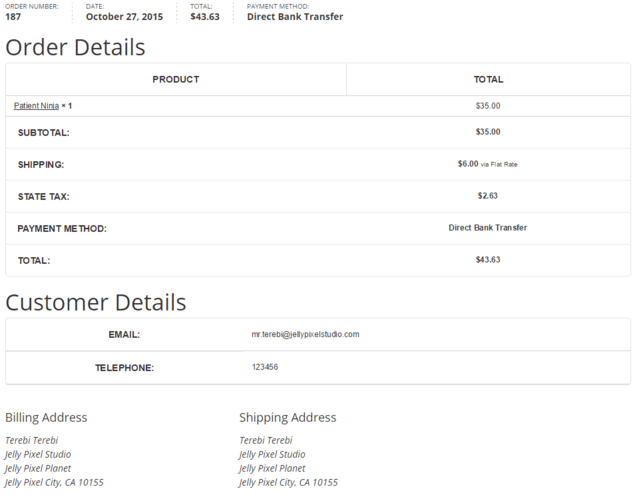Click the header total $43.63
638x500 pixels.
click(x=205, y=17)
